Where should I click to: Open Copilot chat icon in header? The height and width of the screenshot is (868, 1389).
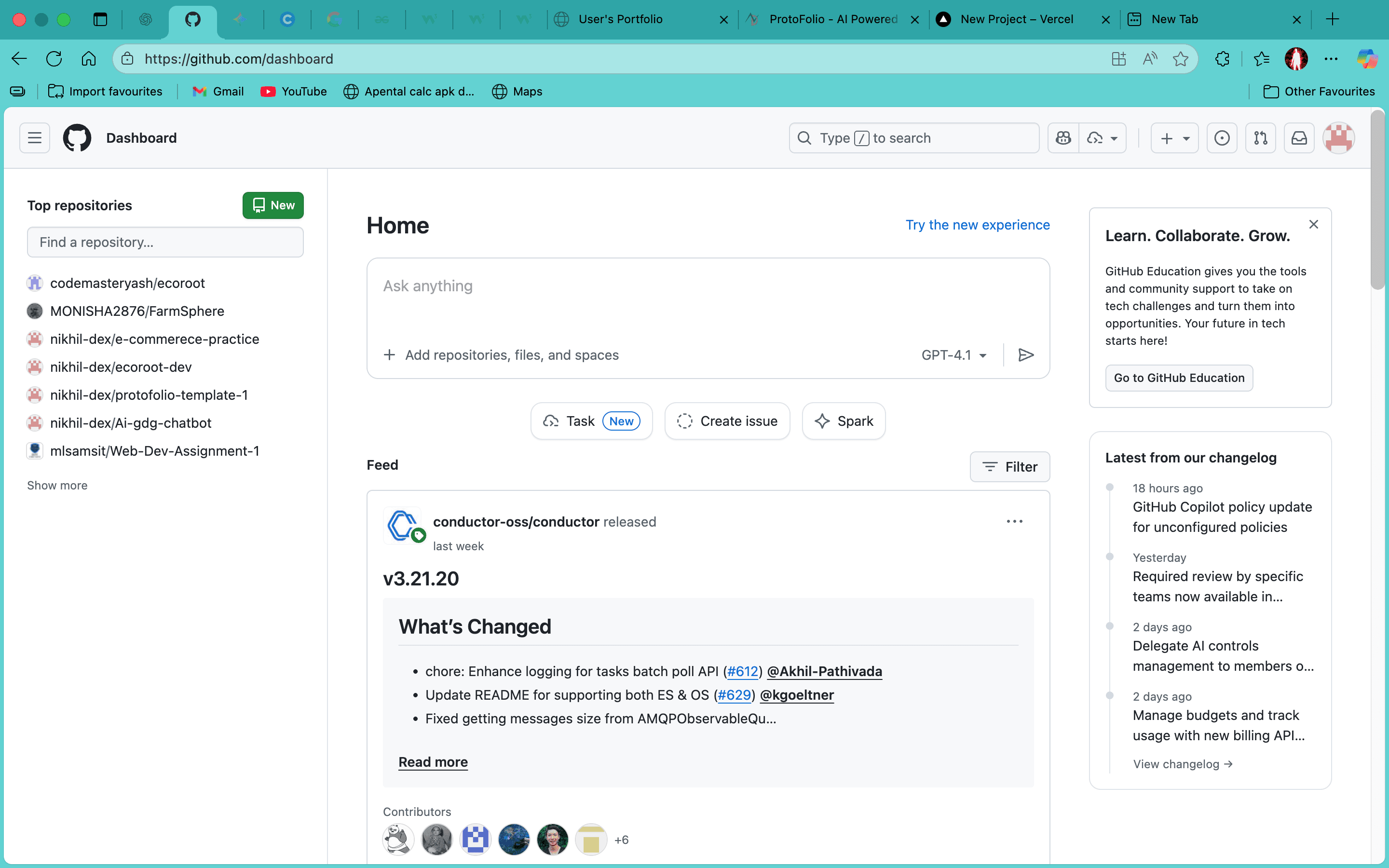pos(1063,138)
